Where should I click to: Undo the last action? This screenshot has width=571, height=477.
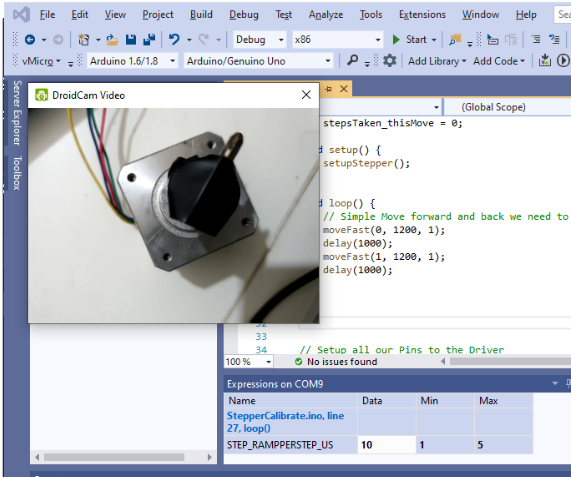tap(174, 39)
